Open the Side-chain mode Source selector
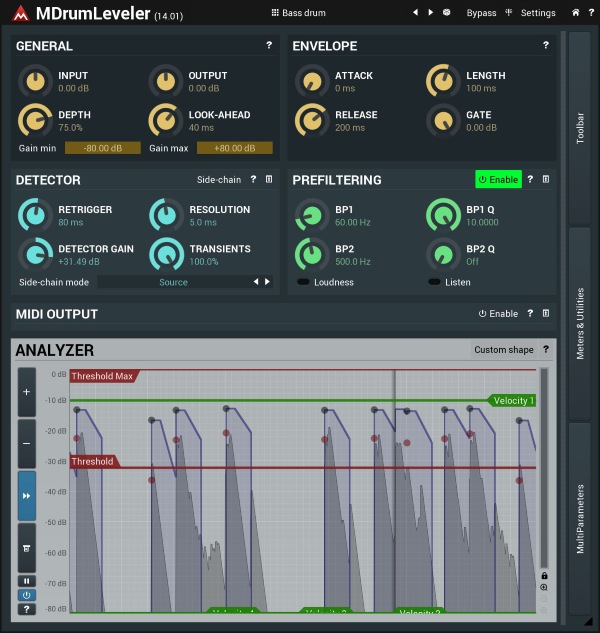 [x=173, y=282]
